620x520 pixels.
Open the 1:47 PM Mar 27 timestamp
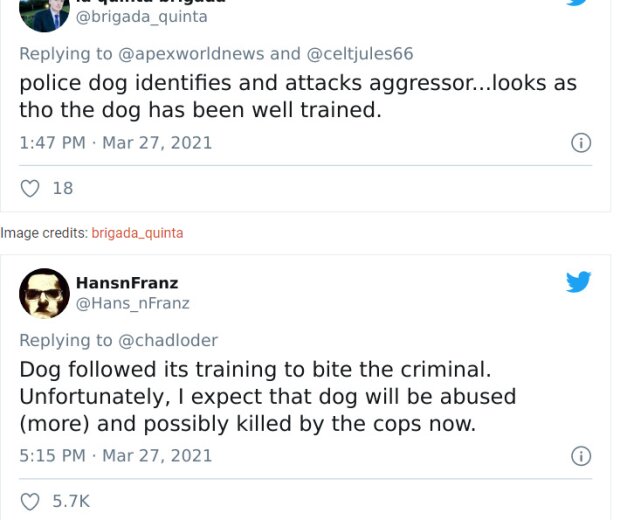coord(116,143)
